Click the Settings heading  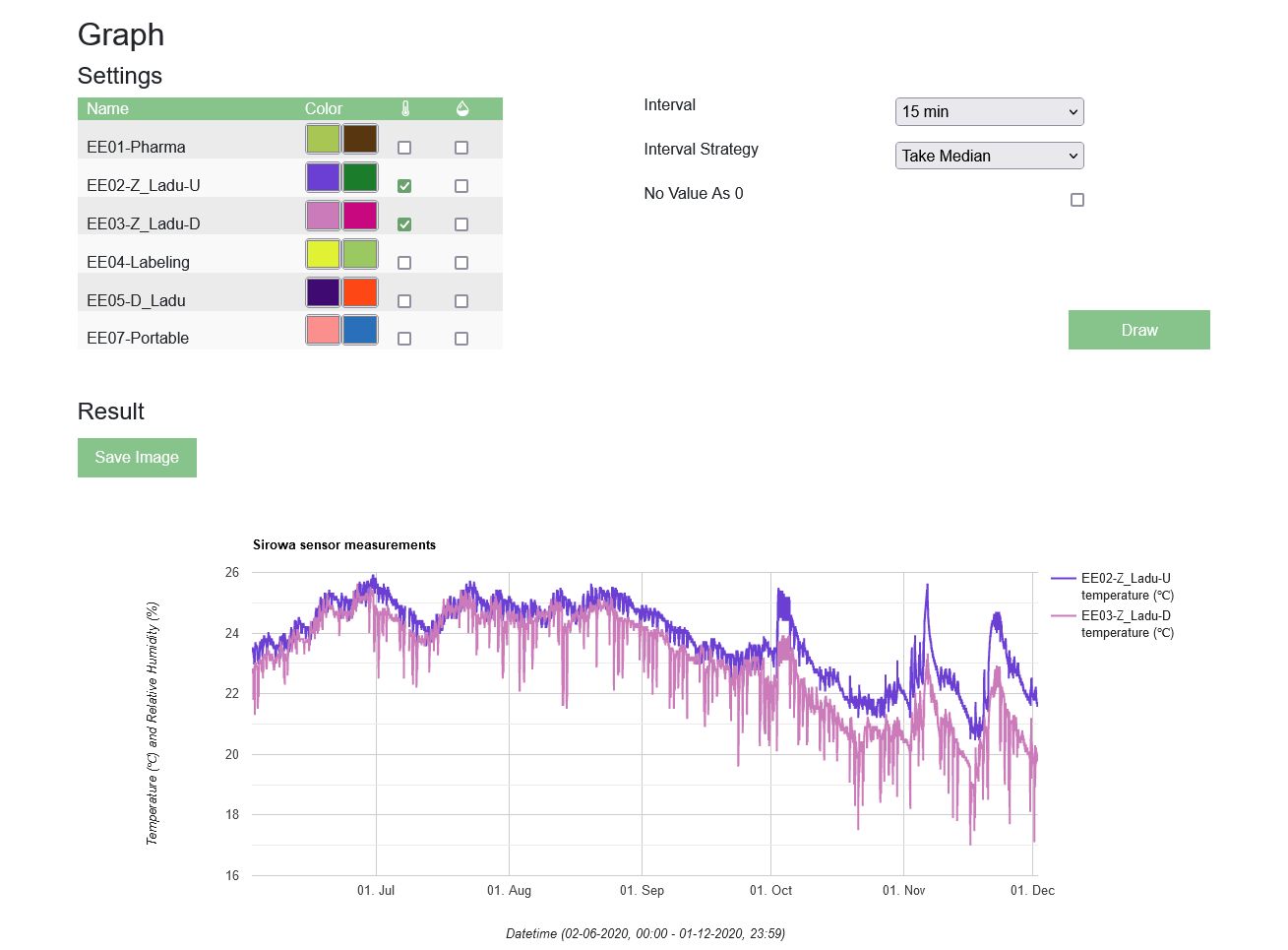click(120, 76)
